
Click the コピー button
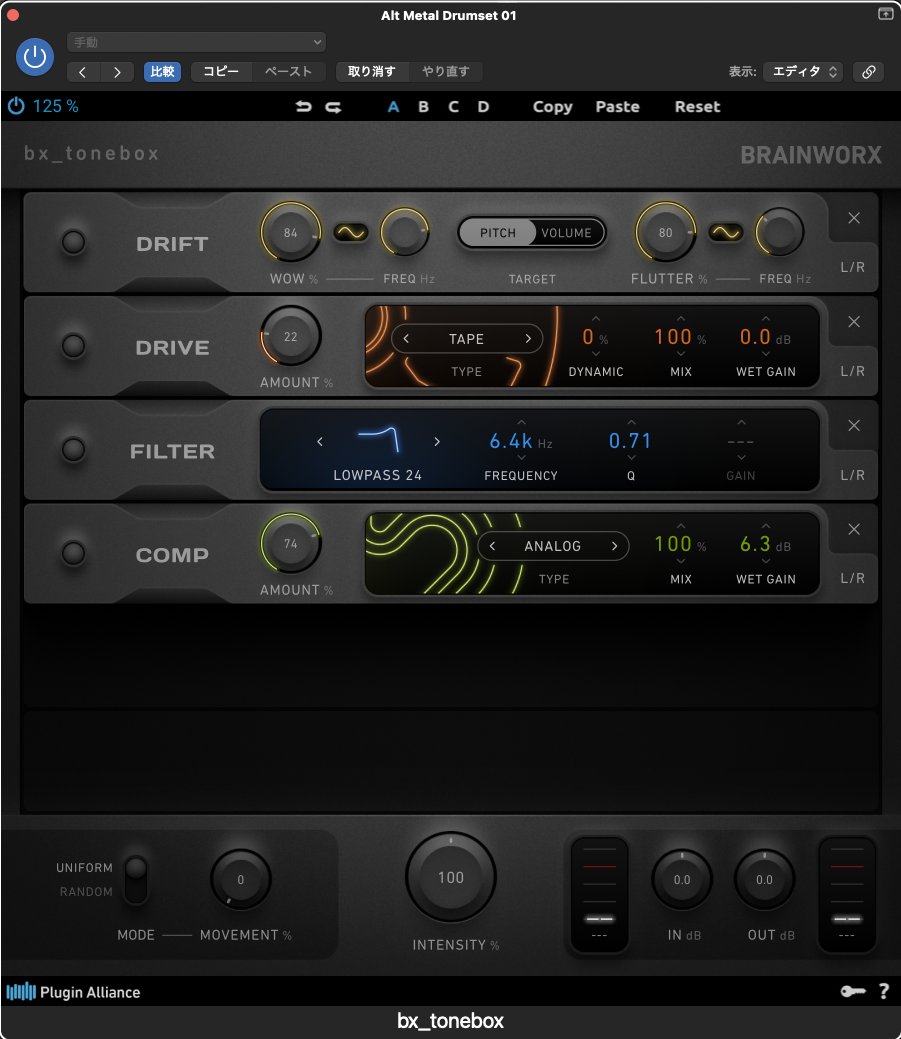(x=221, y=72)
